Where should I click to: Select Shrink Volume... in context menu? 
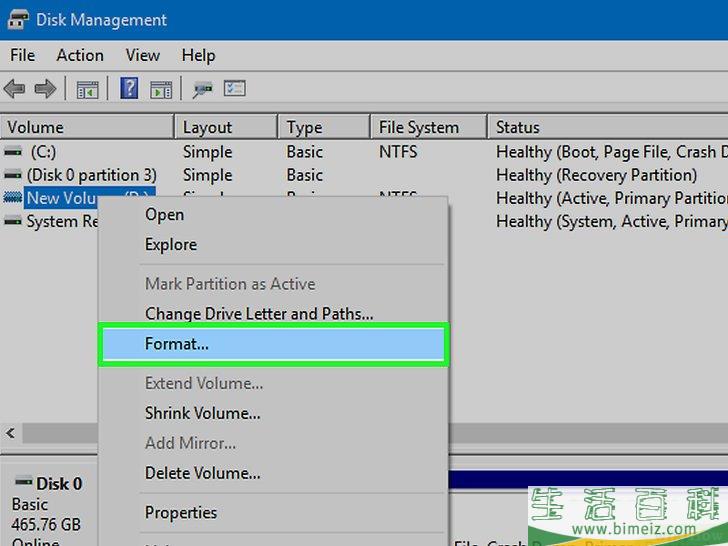coord(202,413)
